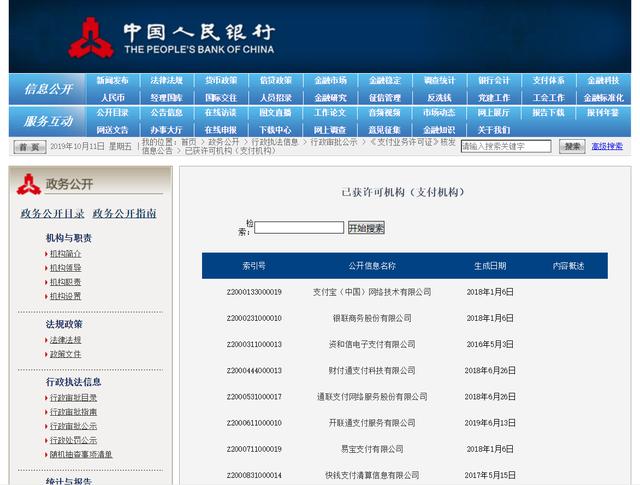Click the red emblem beside 政务公开 sidebar heading
Viewport: 640px width, 485px height.
(29, 184)
